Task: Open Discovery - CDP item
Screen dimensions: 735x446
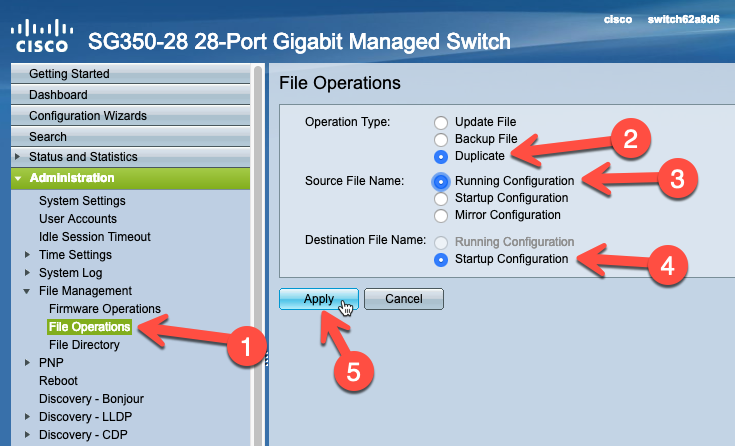Action: [x=83, y=435]
